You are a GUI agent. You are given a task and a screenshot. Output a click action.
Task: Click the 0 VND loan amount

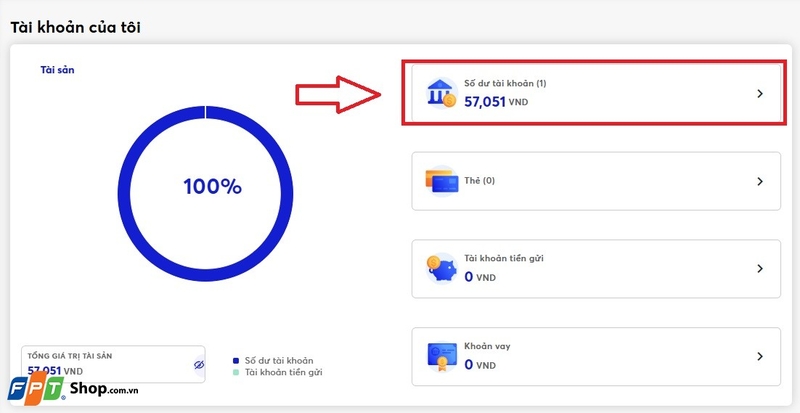480,365
